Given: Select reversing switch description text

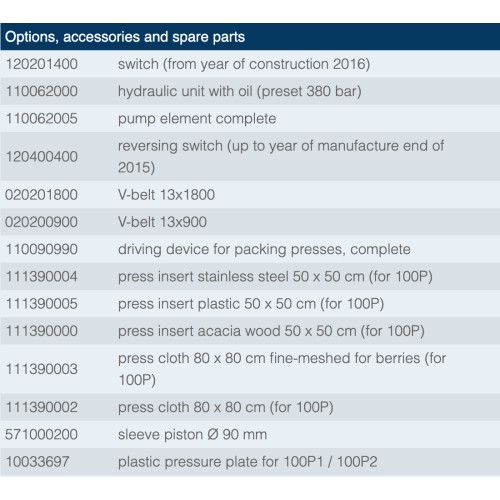Looking at the screenshot, I should coord(281,157).
